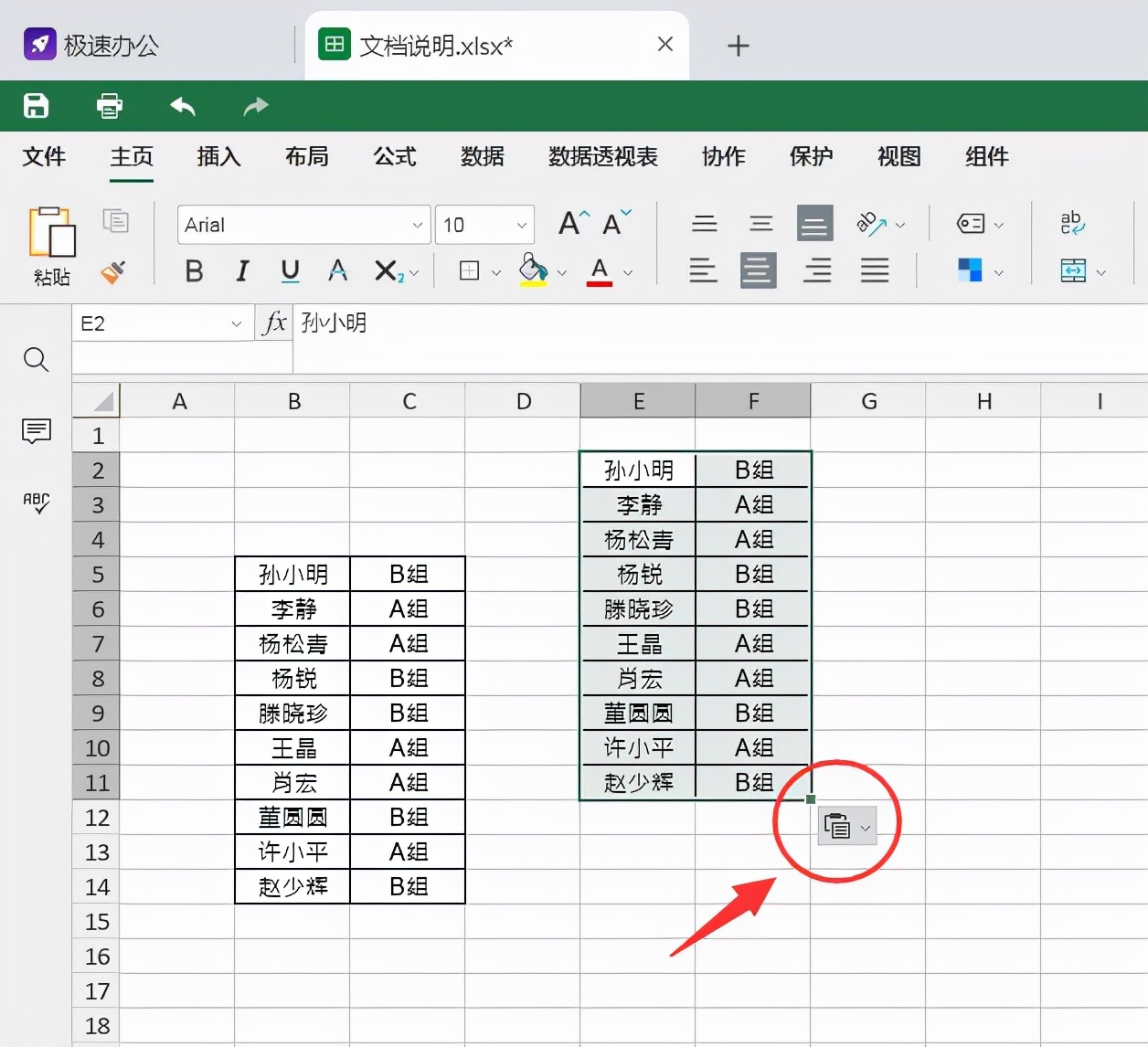The width and height of the screenshot is (1148, 1047).
Task: Expand the Arial font name dropdown
Action: (417, 225)
